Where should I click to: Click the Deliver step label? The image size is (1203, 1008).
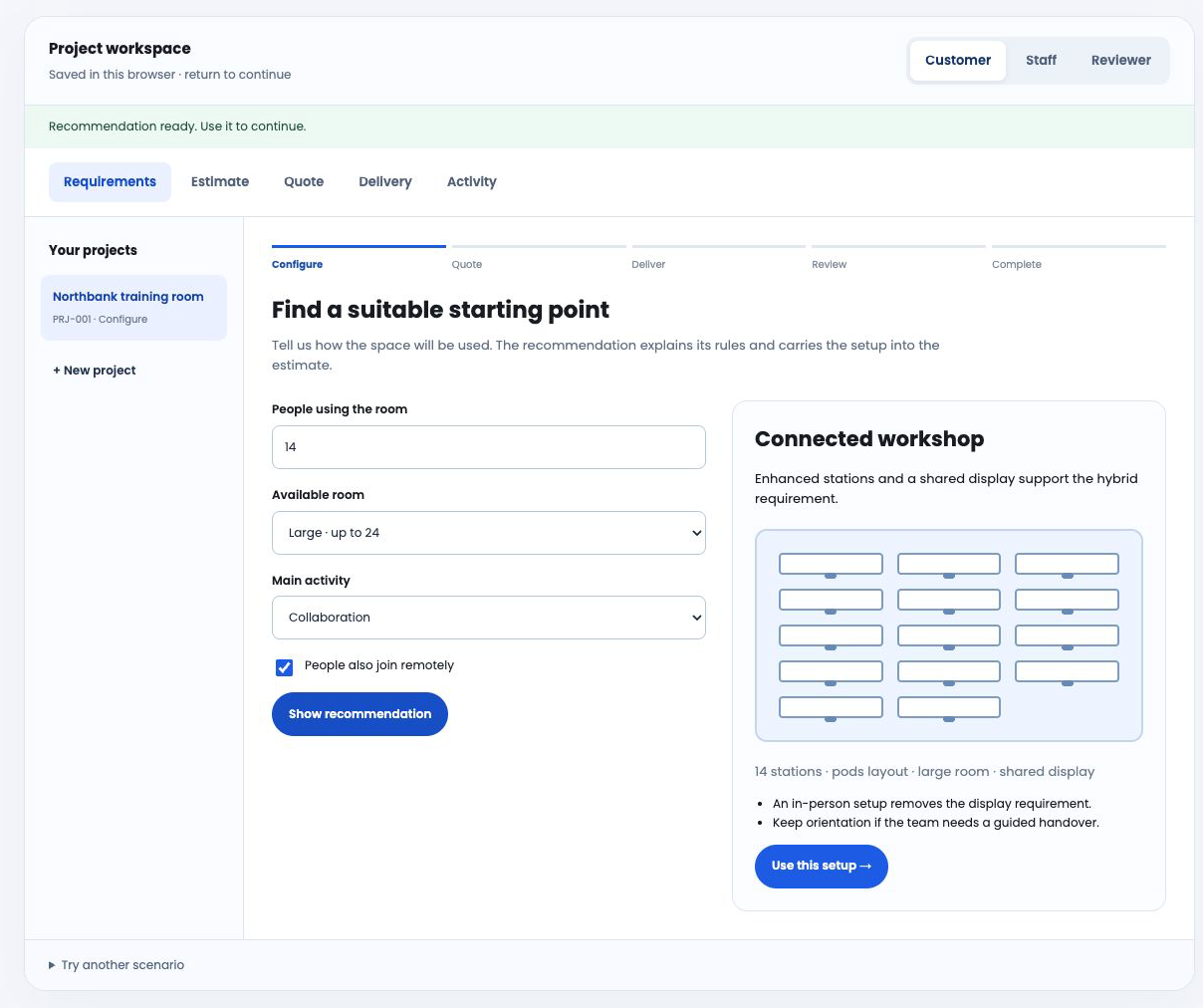coord(648,264)
